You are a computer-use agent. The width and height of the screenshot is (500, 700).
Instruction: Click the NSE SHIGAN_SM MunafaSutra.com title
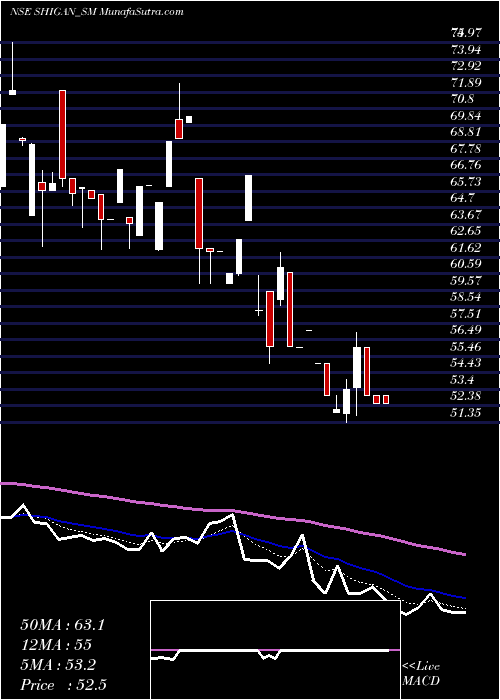click(x=96, y=12)
